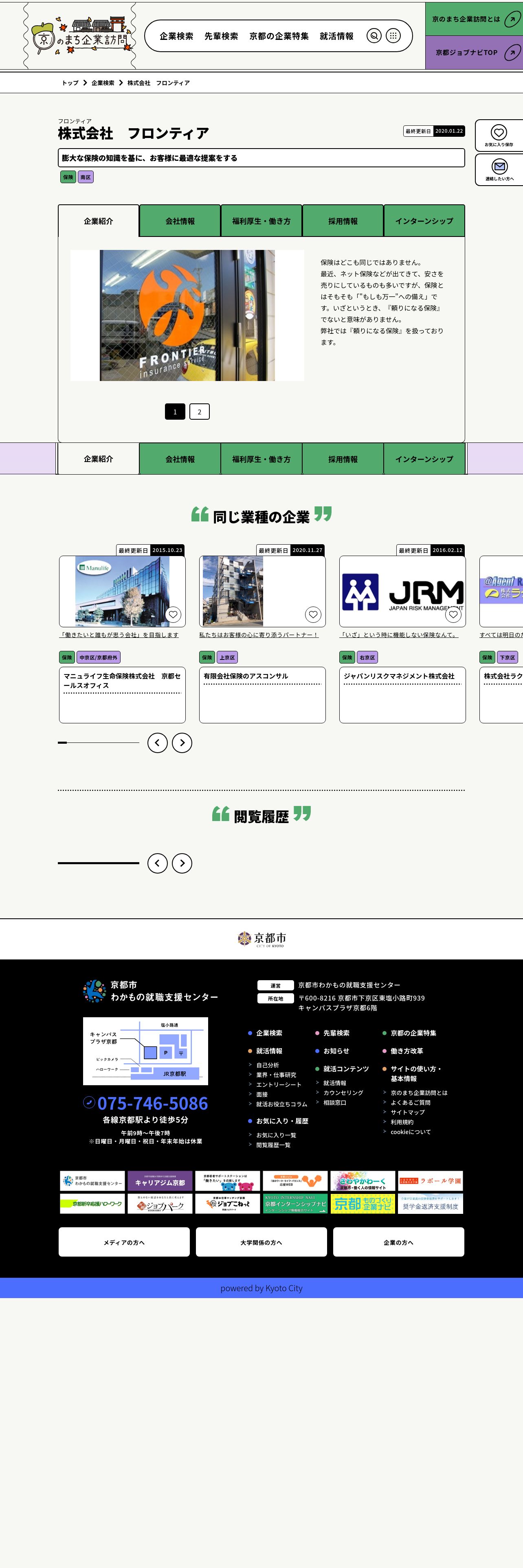Image resolution: width=523 pixels, height=1568 pixels.
Task: Open サイトマップ footer link
Action: pos(407,1112)
